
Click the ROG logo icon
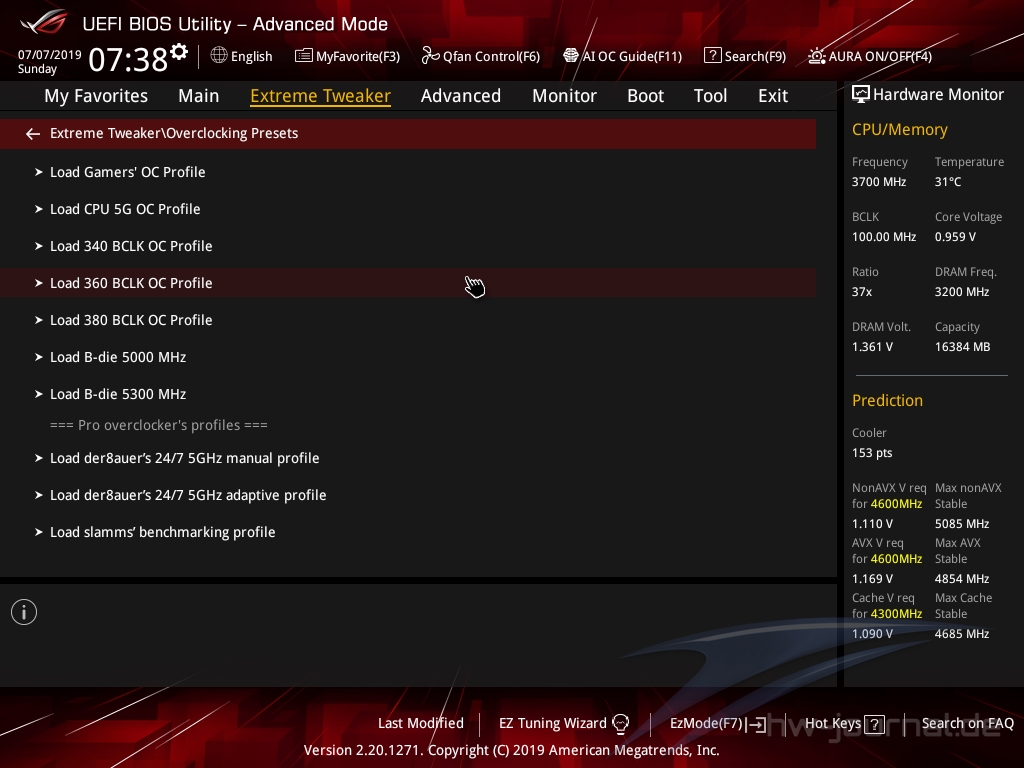[x=43, y=22]
